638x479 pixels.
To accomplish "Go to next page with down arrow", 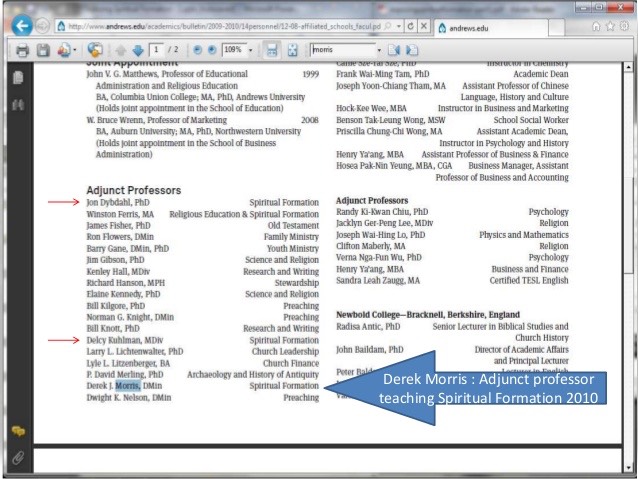I will (x=138, y=50).
